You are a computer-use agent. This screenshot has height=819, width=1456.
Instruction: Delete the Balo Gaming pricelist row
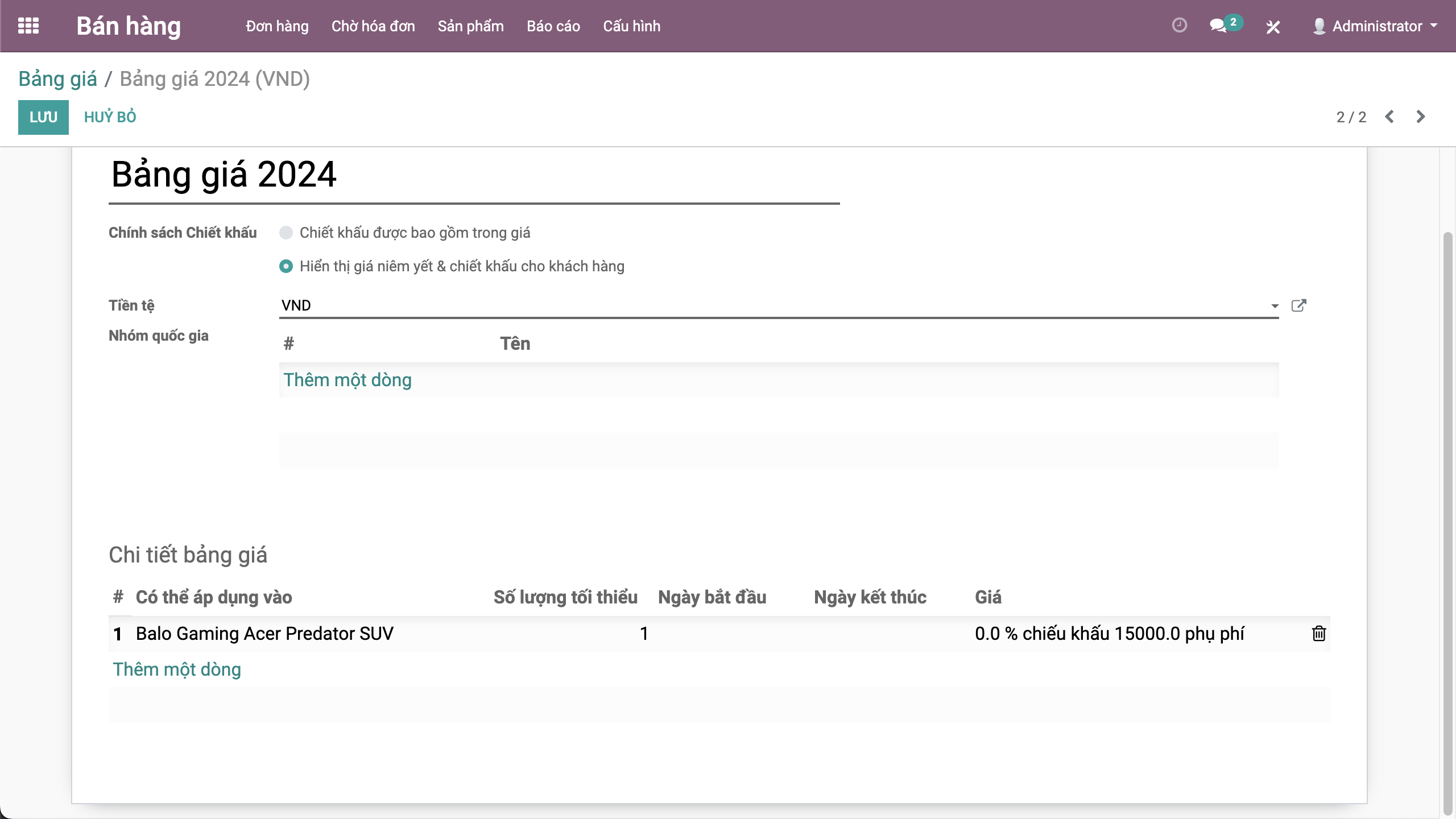point(1319,634)
